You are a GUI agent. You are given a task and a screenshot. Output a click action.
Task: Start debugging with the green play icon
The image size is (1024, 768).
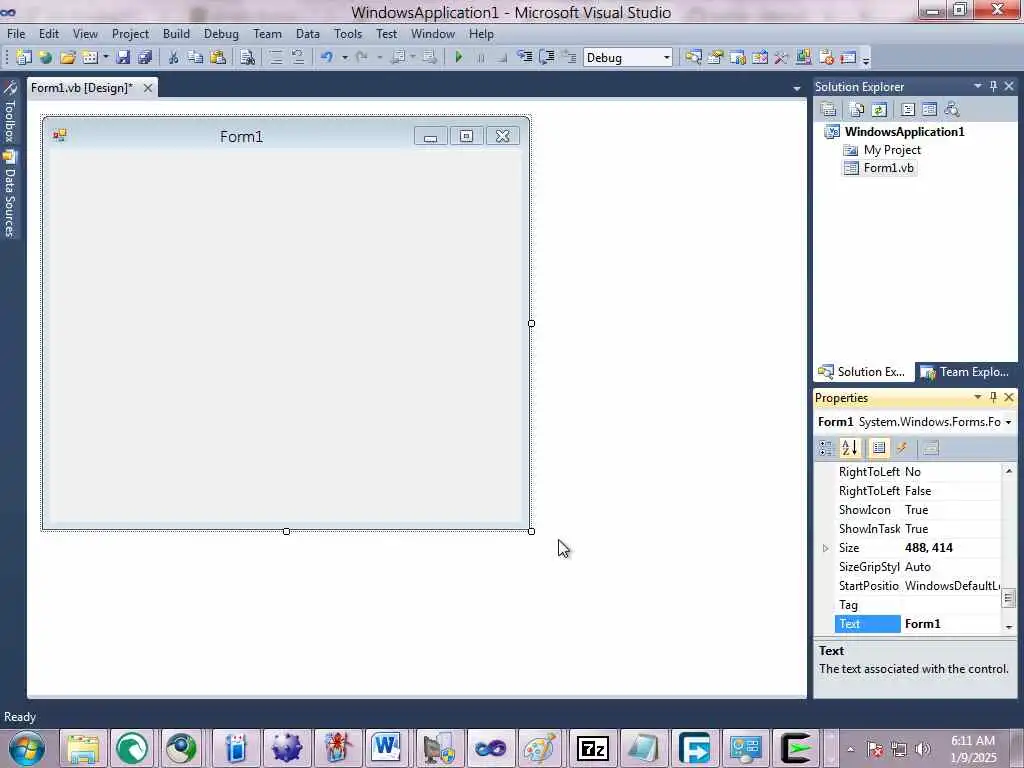(458, 57)
